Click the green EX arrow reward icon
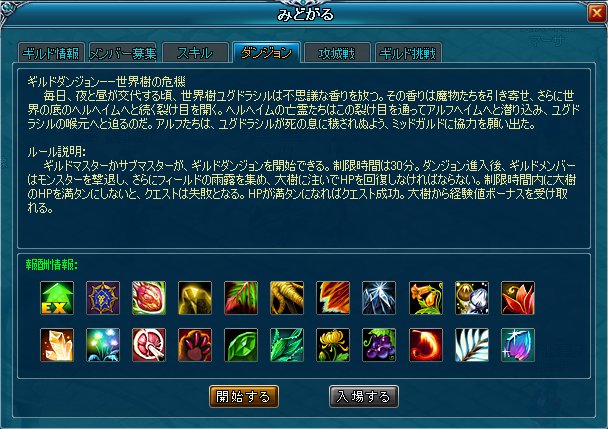 [x=57, y=298]
